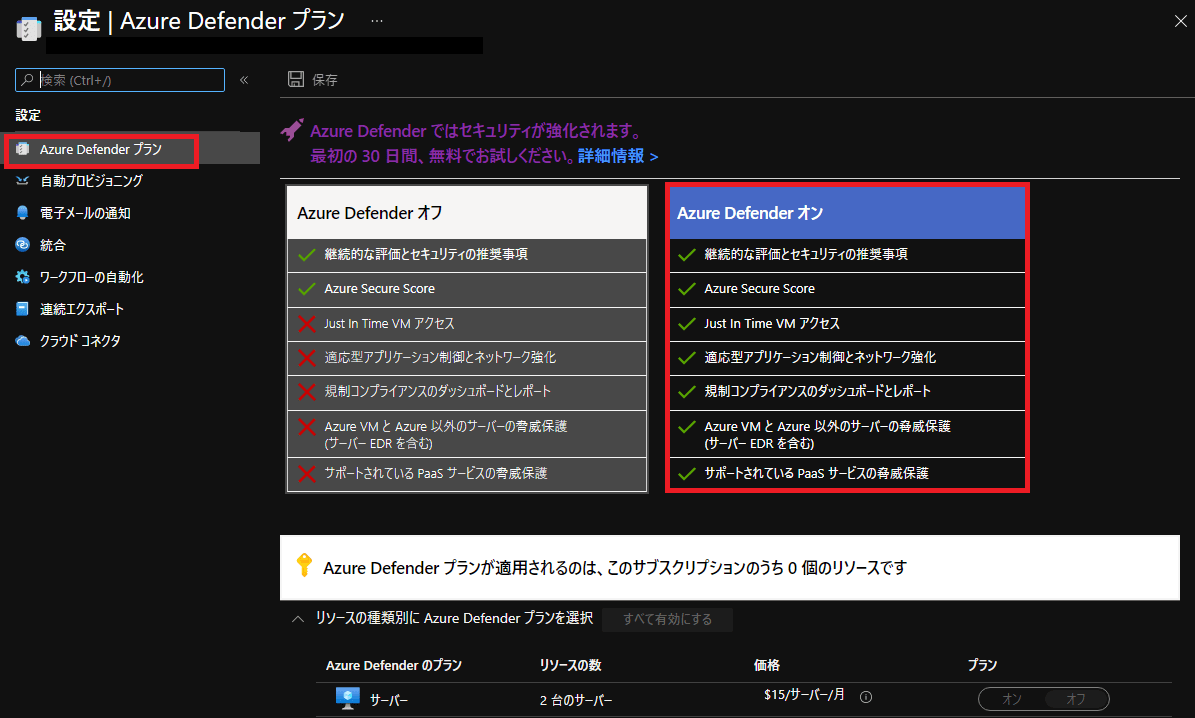Image resolution: width=1195 pixels, height=718 pixels.
Task: Click the サーバー EDR を含む row in オフ card
Action: pyautogui.click(x=467, y=434)
